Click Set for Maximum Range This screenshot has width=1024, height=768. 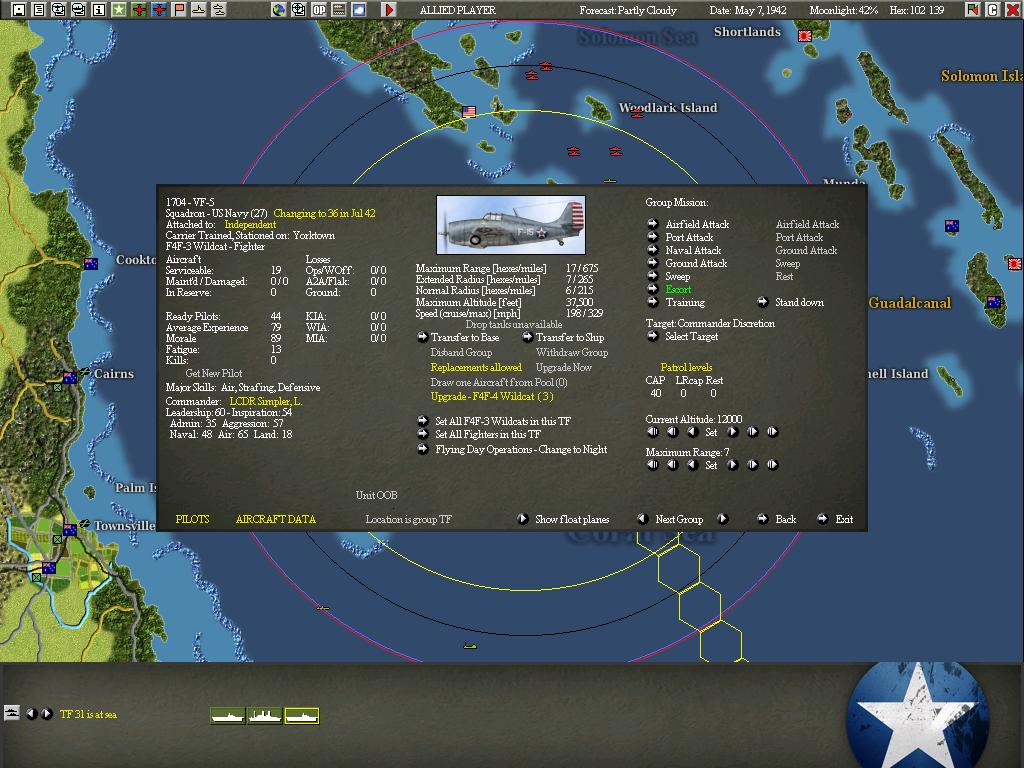coord(711,466)
